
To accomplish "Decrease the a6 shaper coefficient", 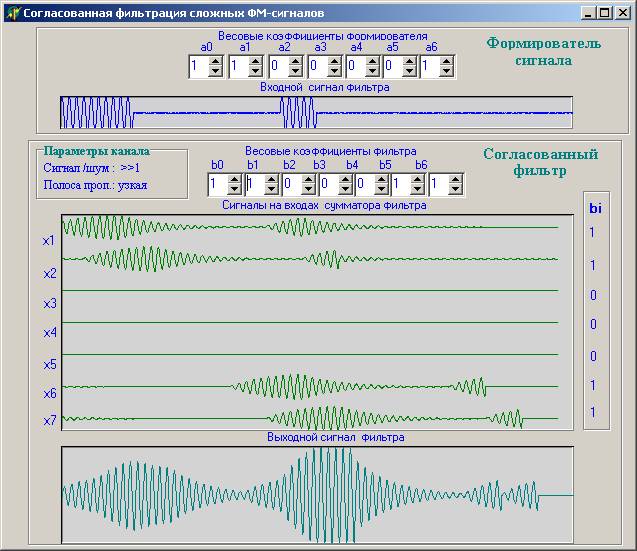I will coord(446,71).
